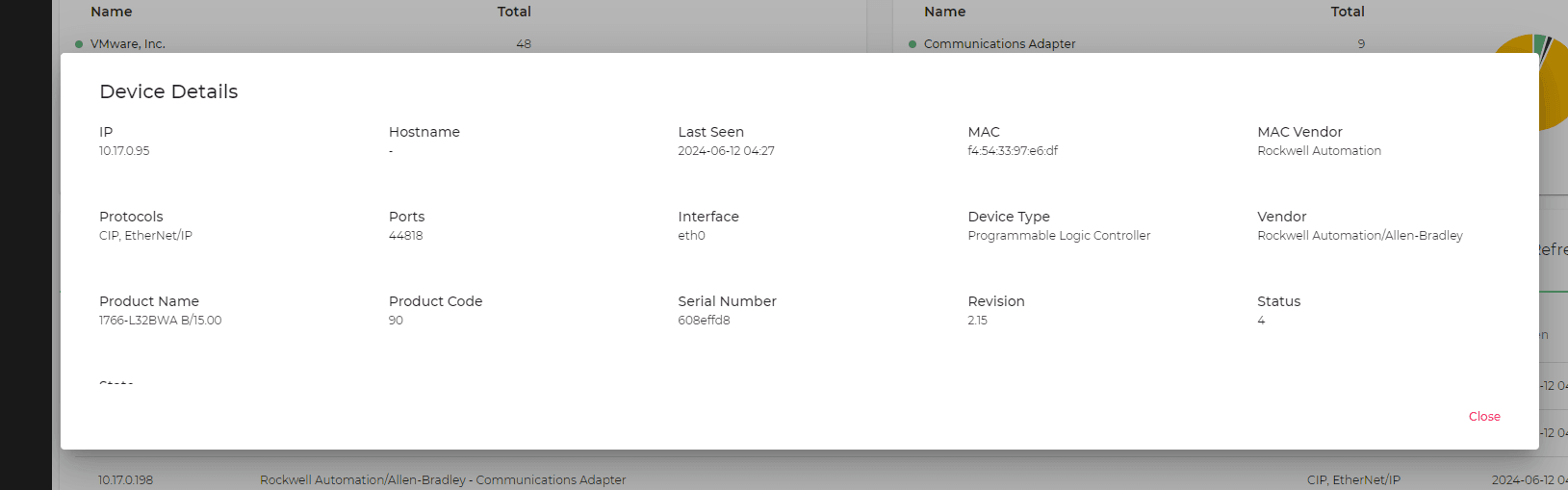Click the Total value 9 for Communications Adapter
This screenshot has width=1568, height=490.
(x=1361, y=44)
